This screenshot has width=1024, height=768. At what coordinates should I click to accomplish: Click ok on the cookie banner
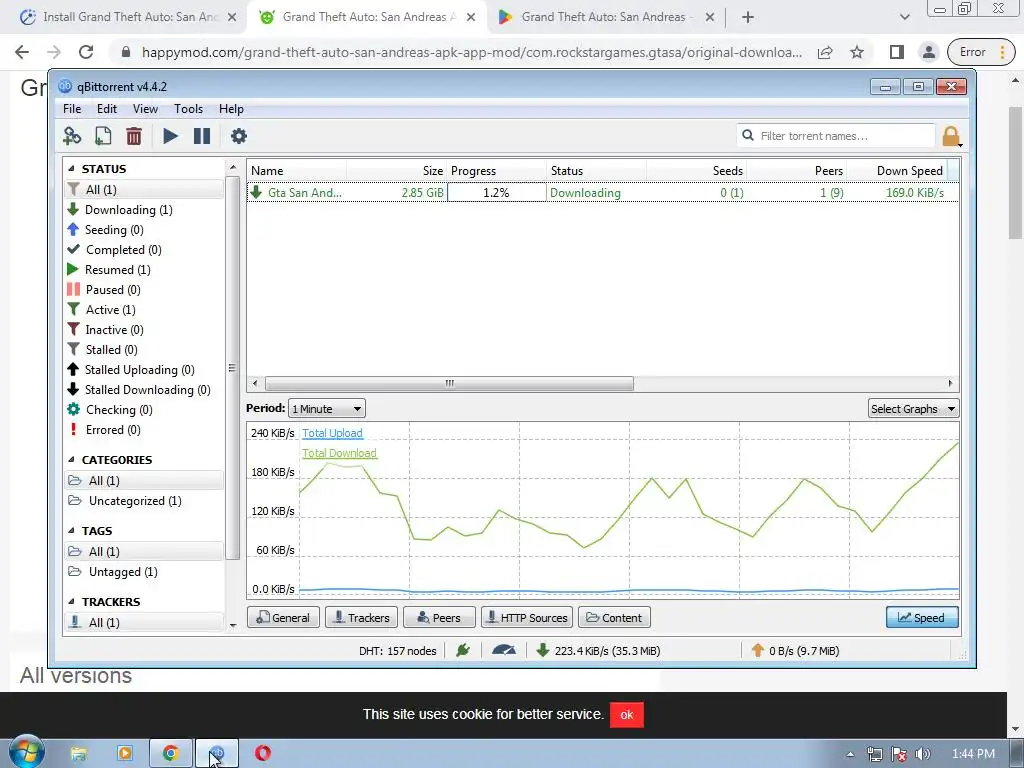(x=626, y=714)
